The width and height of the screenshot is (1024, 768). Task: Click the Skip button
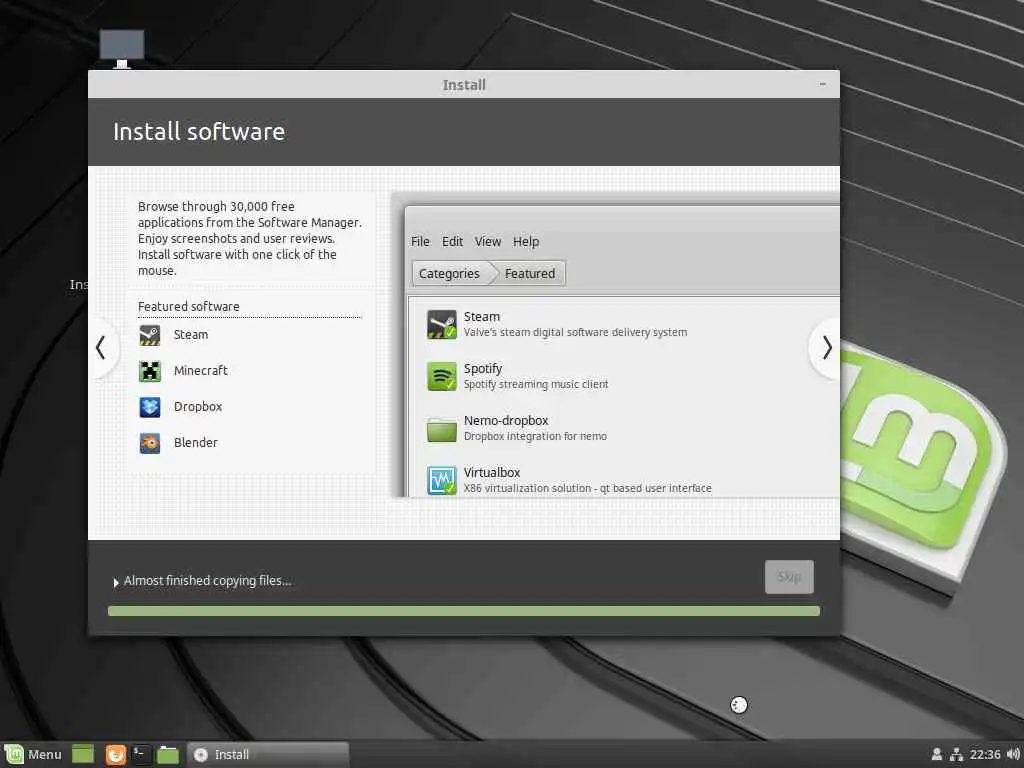(x=789, y=577)
